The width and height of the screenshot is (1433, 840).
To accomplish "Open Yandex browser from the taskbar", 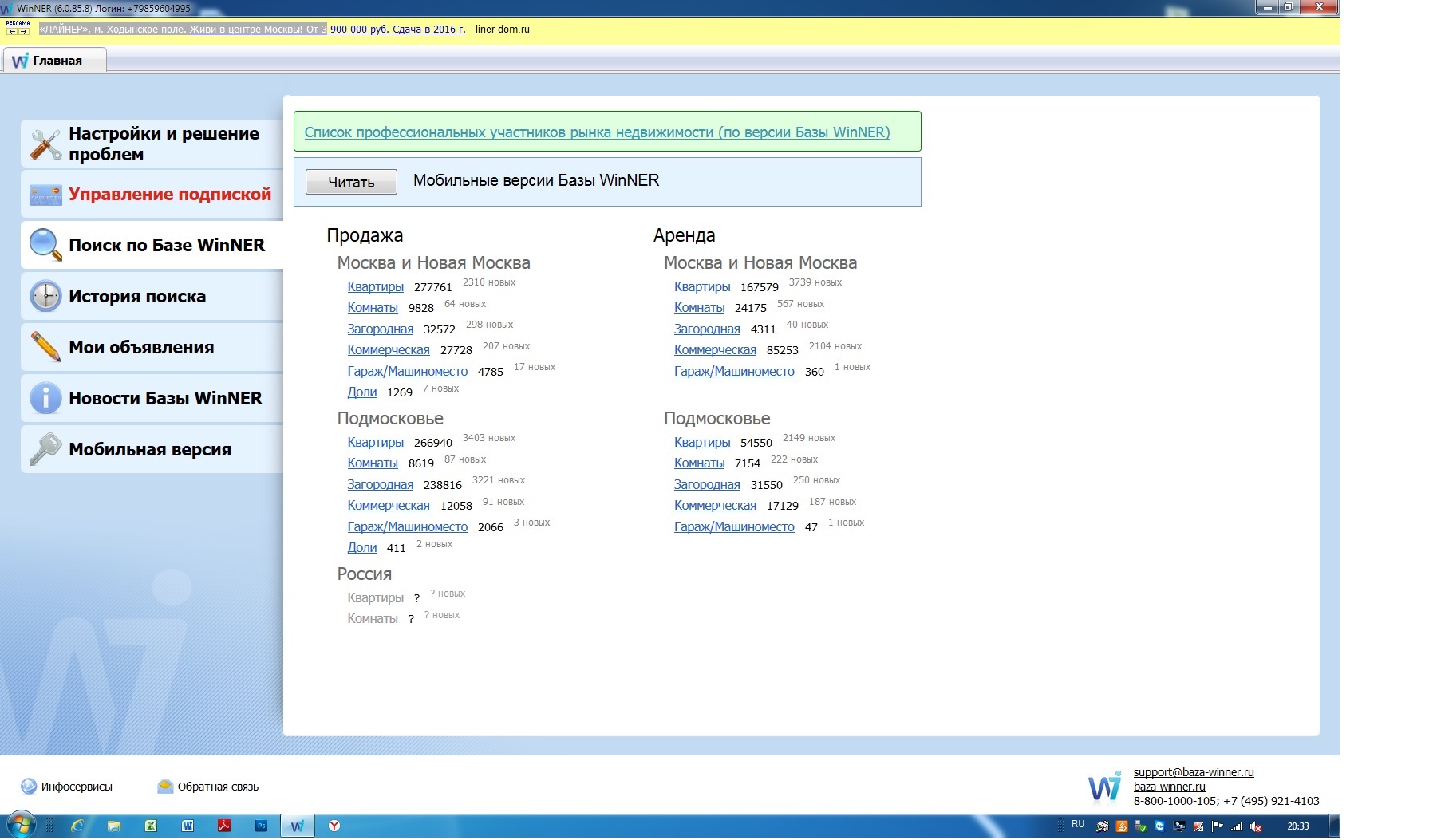I will point(334,826).
